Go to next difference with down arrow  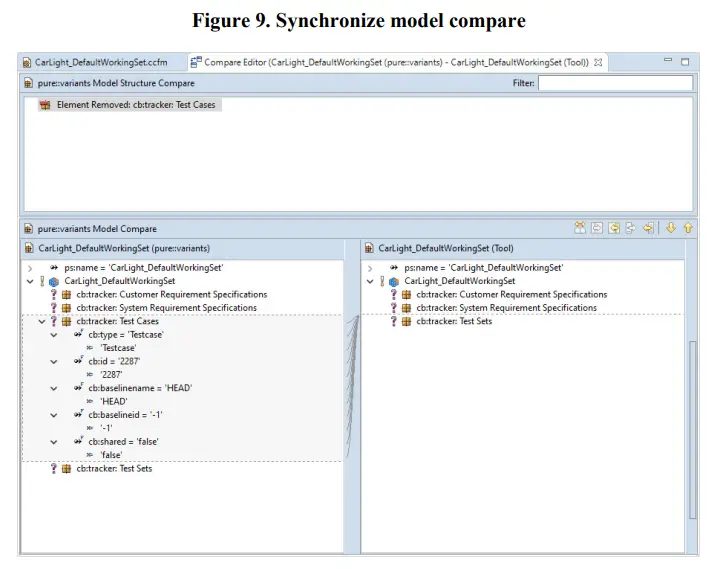coord(671,227)
